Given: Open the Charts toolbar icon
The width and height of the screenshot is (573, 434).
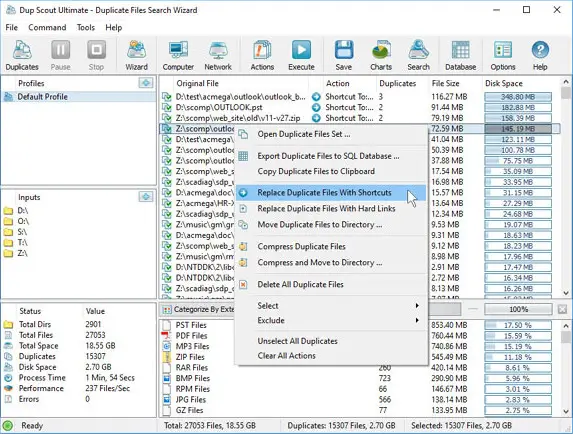Looking at the screenshot, I should (381, 50).
